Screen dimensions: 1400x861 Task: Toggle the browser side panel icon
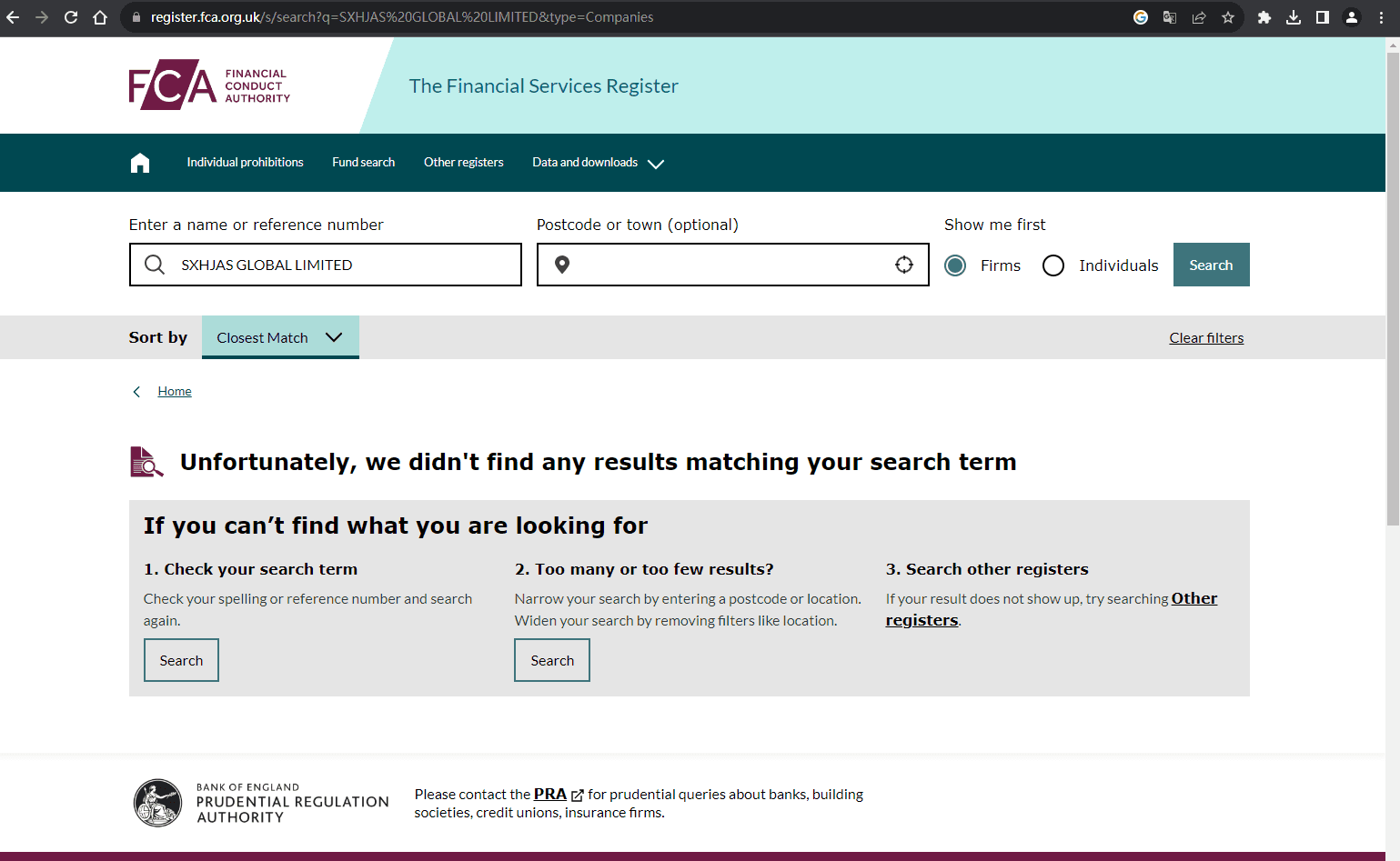(1323, 17)
